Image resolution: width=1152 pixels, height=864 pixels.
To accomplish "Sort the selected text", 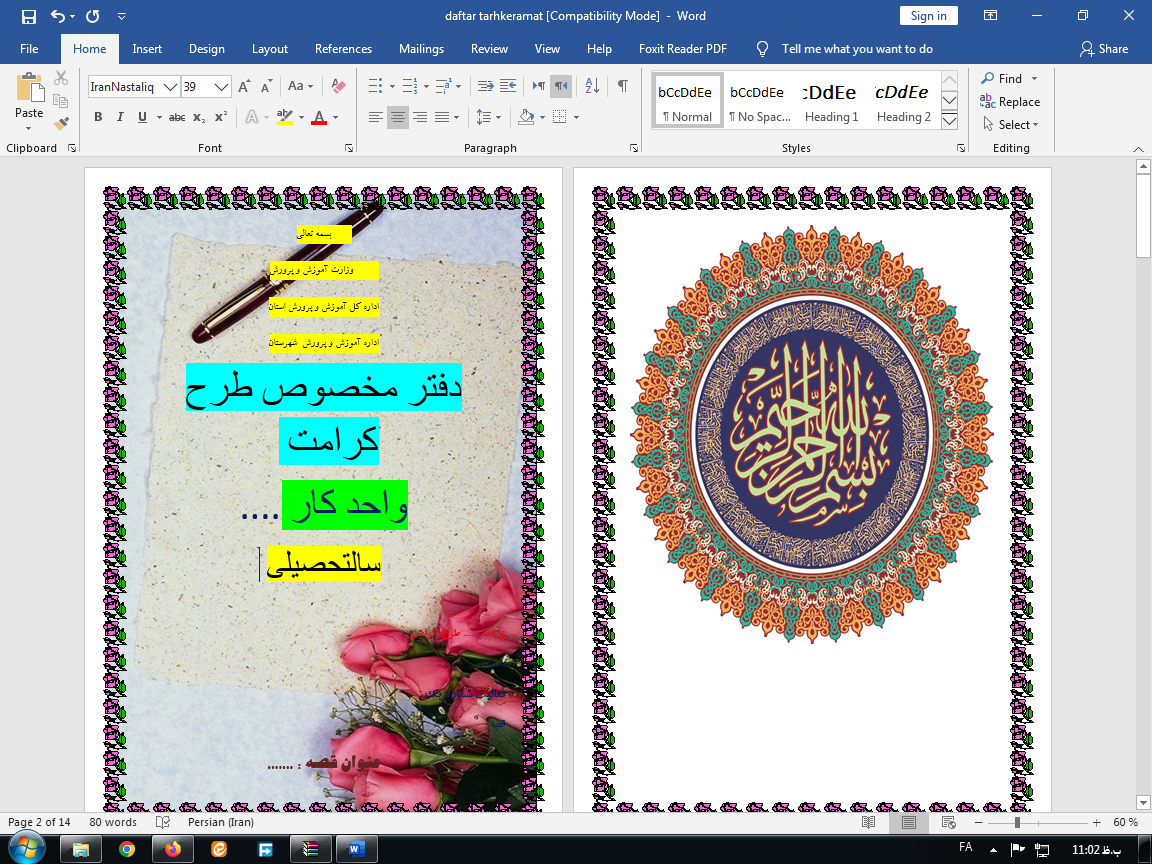I will (x=592, y=87).
